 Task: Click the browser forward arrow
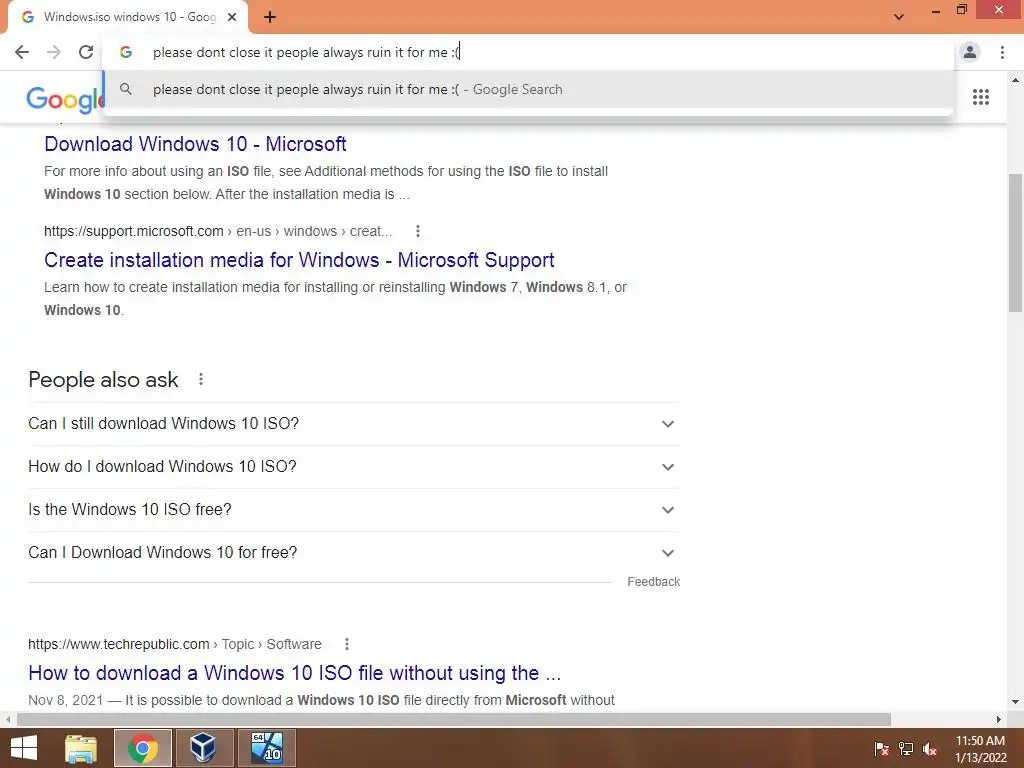(54, 52)
